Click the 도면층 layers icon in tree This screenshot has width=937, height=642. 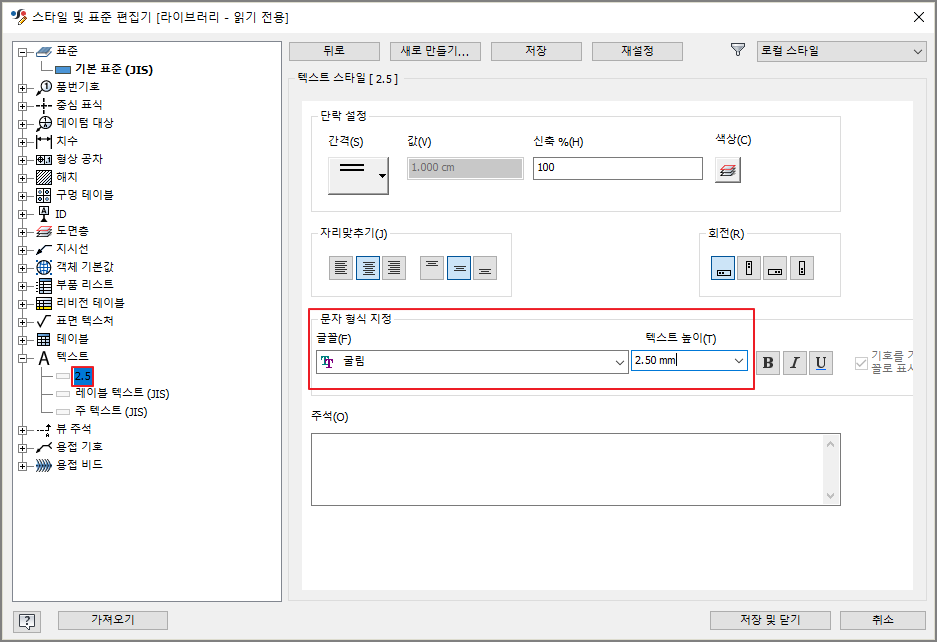pos(44,231)
